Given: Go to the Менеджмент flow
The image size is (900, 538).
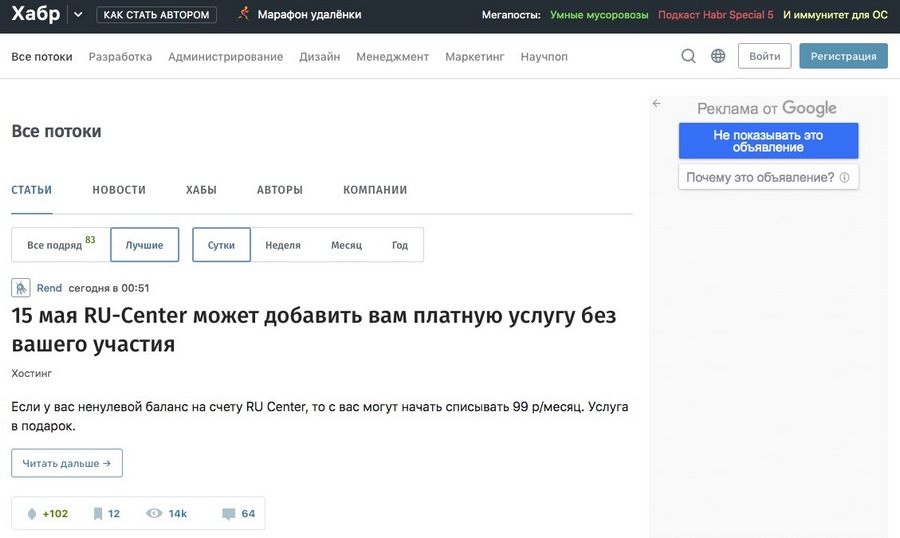Looking at the screenshot, I should click(x=392, y=57).
